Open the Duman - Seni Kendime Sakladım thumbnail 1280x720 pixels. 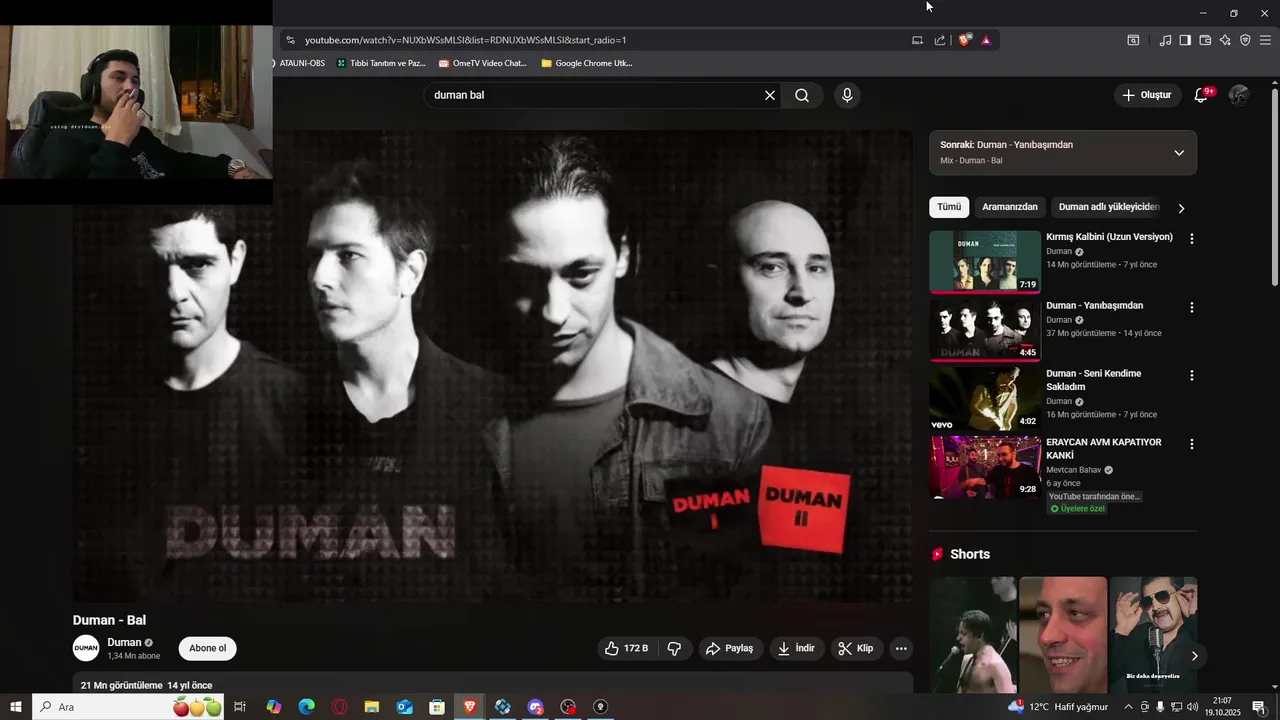pyautogui.click(x=985, y=398)
